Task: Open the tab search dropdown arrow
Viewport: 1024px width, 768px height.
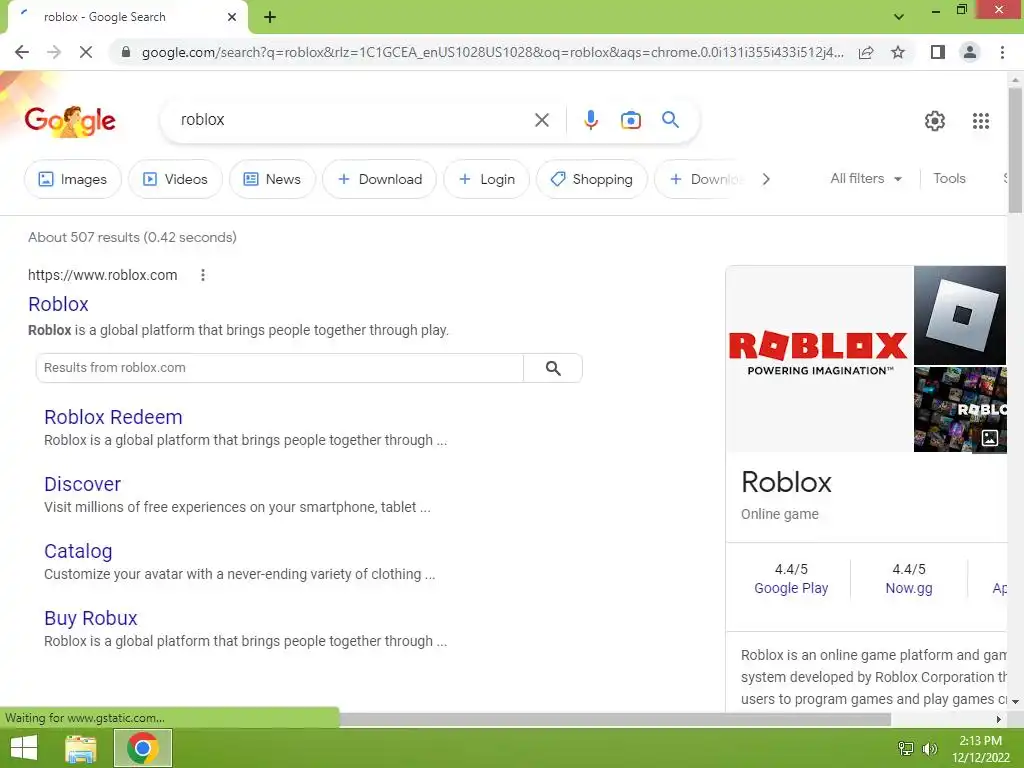Action: [899, 17]
